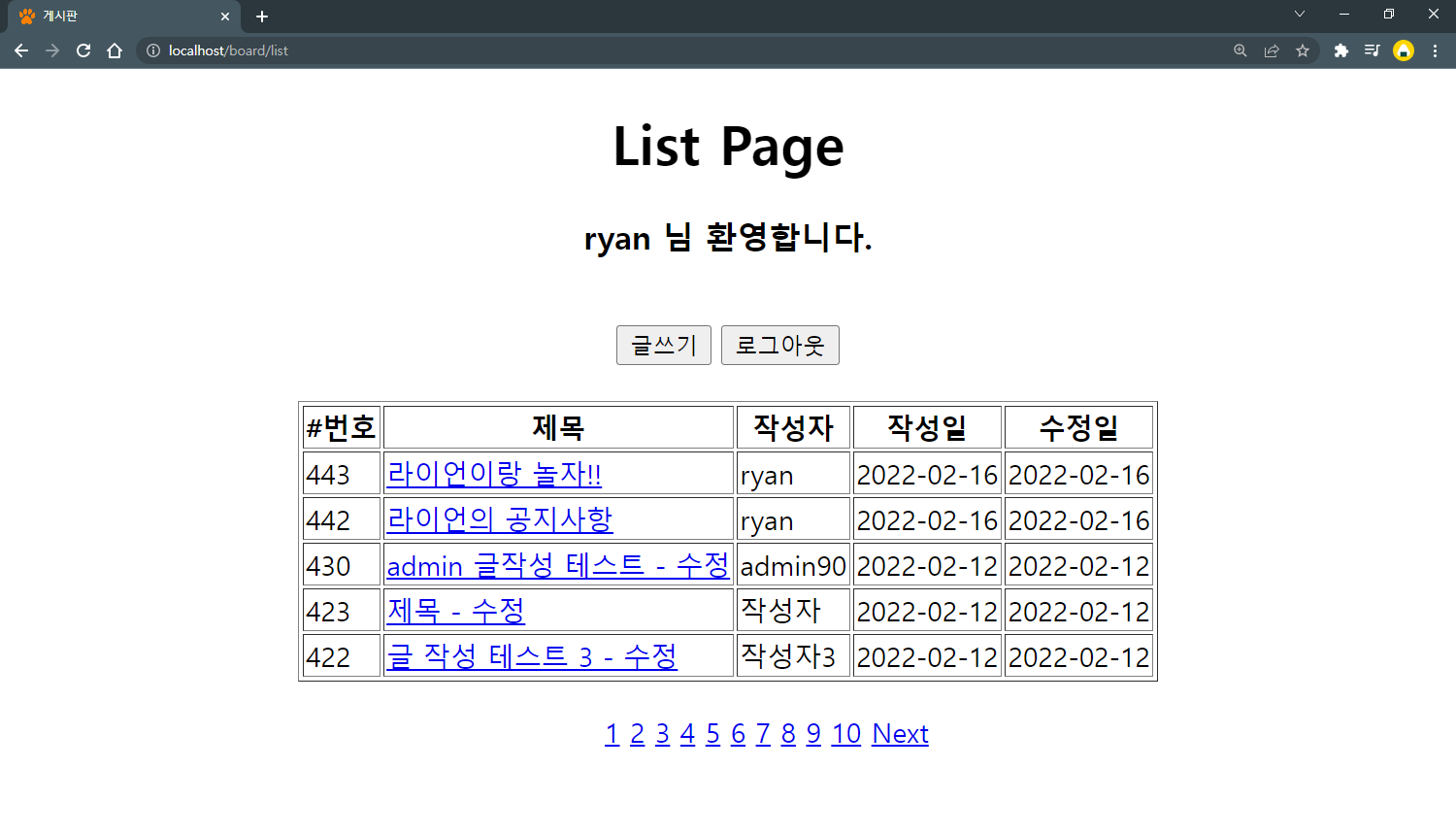Viewport: 1456px width, 835px height.
Task: Open the tab search chevron
Action: point(1299,15)
